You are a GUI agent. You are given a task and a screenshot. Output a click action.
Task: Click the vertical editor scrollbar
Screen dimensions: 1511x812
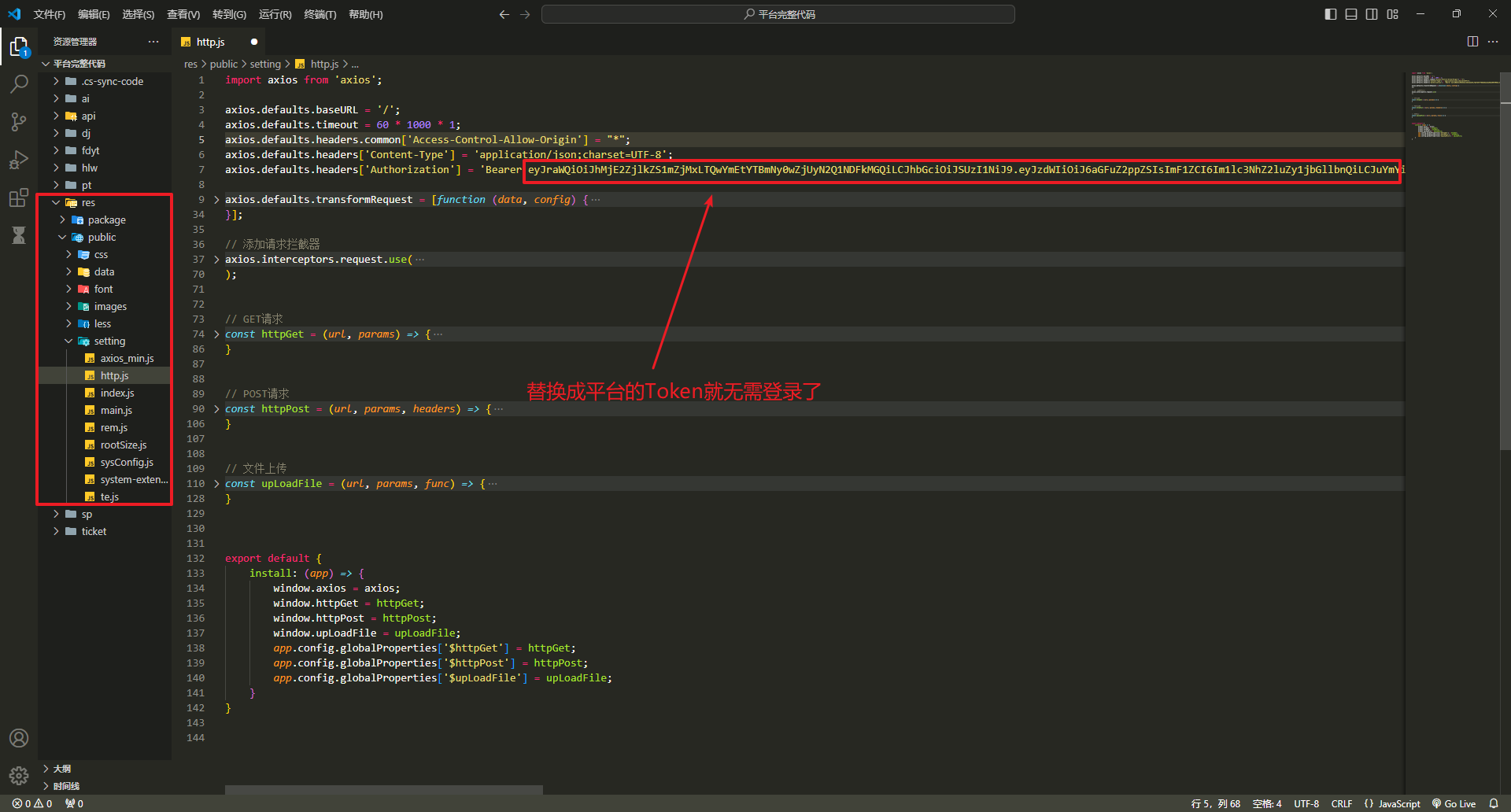(1505, 260)
